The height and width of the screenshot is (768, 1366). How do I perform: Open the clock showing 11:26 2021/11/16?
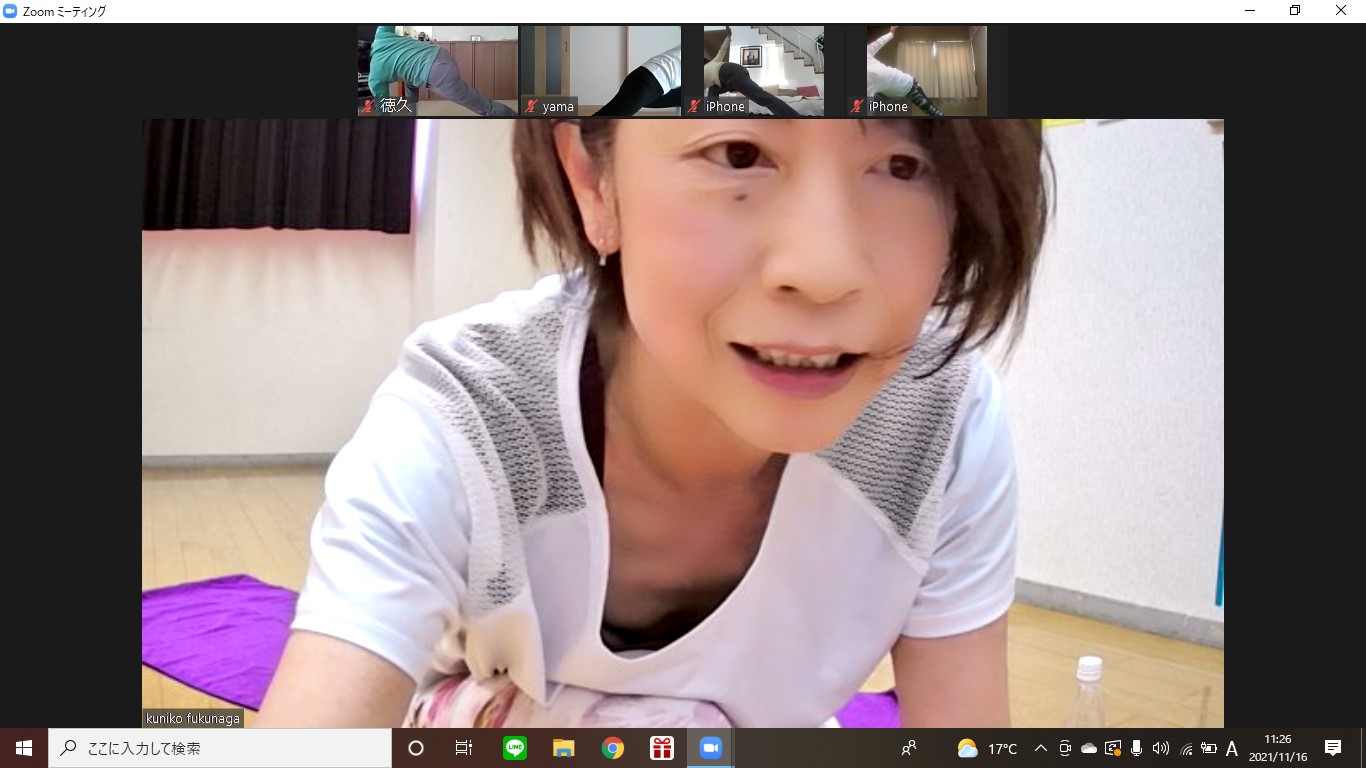pyautogui.click(x=1277, y=748)
